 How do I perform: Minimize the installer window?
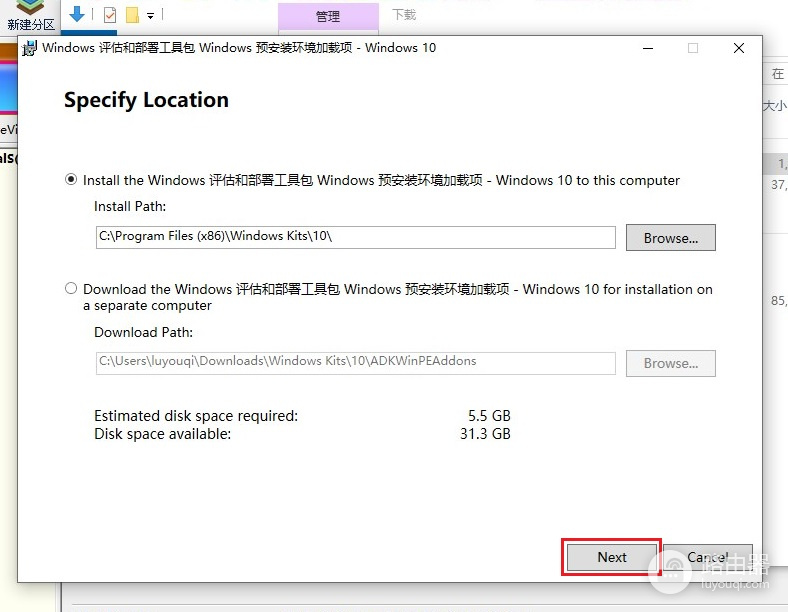pos(648,48)
